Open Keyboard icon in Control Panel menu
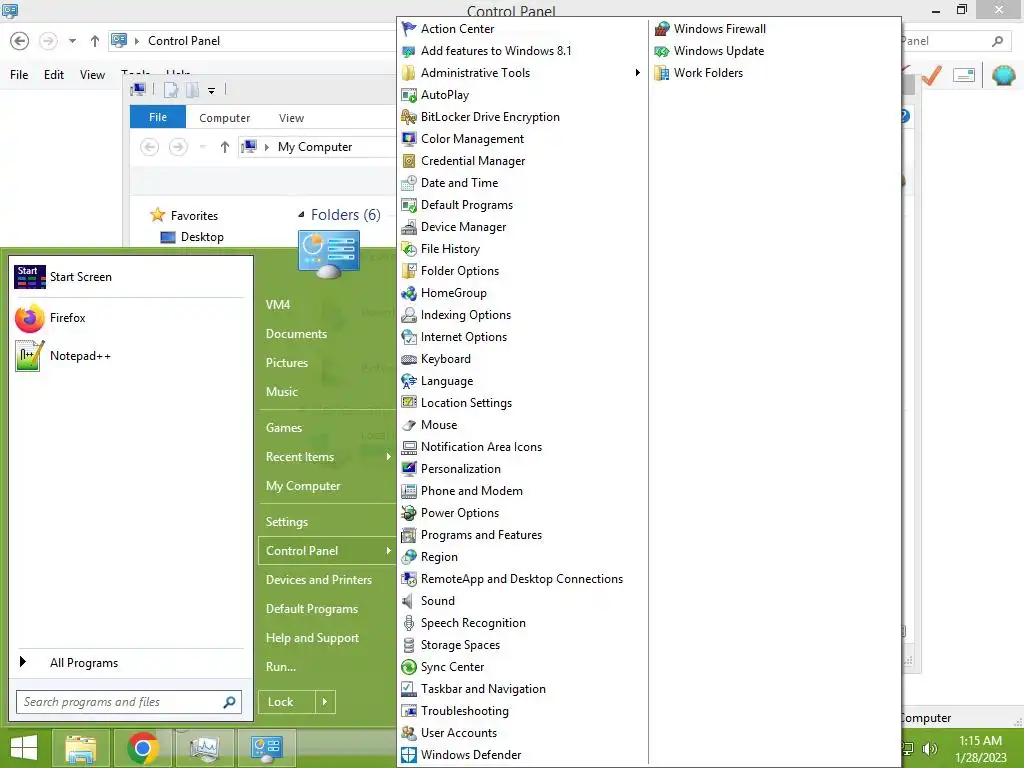The image size is (1024, 768). (409, 359)
